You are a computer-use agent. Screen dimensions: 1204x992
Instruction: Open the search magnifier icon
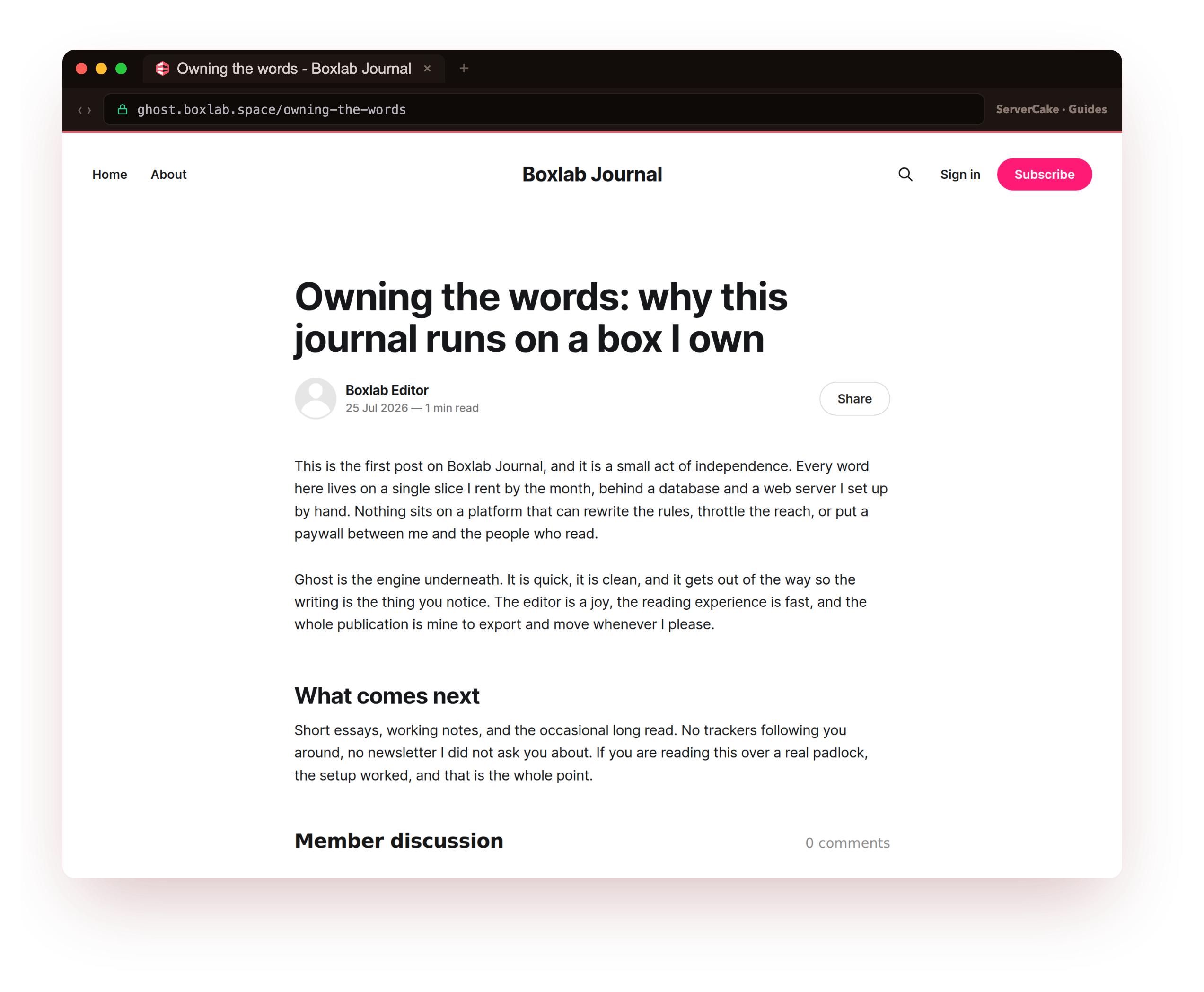[905, 174]
